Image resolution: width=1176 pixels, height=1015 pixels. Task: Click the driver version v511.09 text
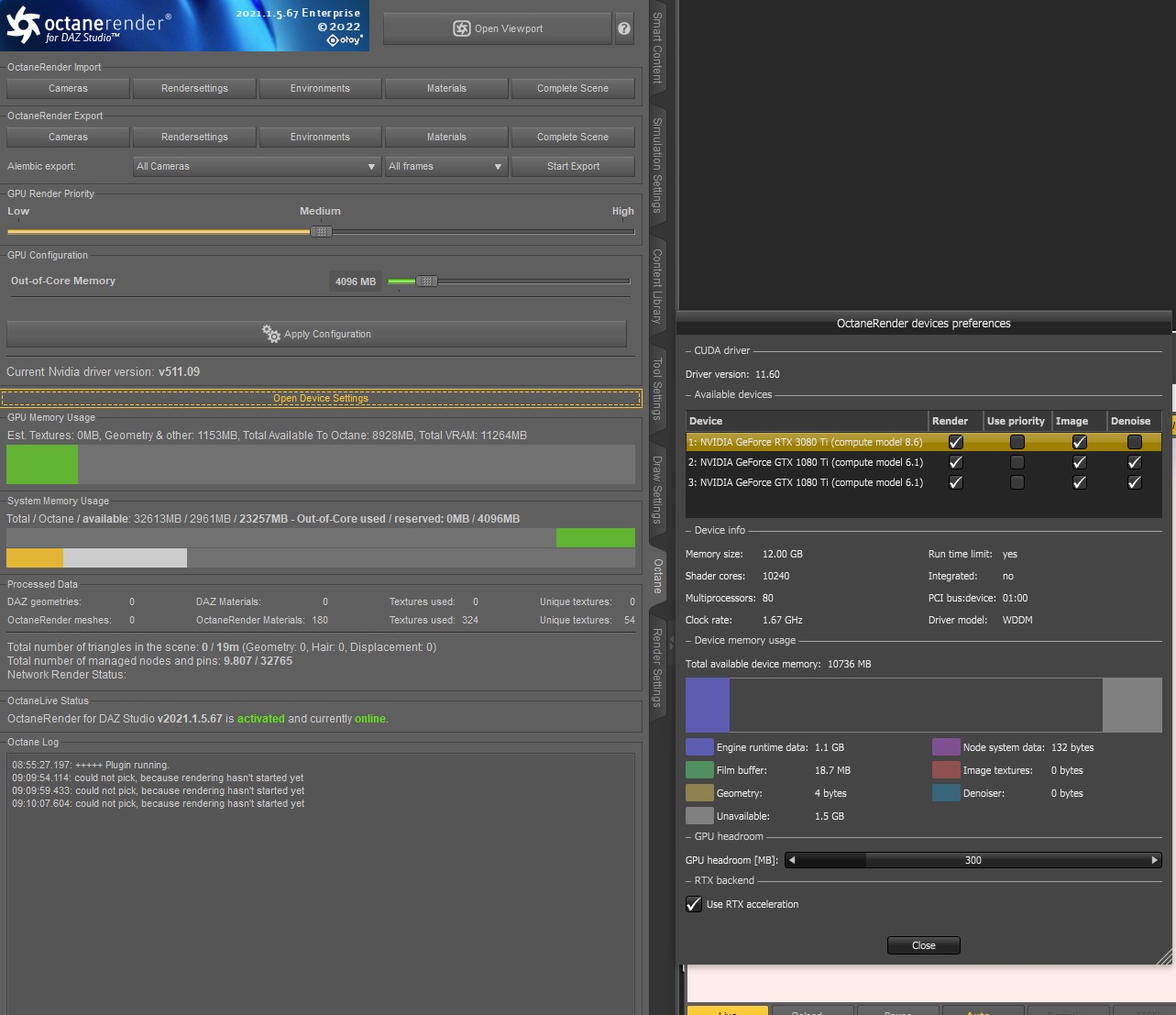click(x=179, y=371)
